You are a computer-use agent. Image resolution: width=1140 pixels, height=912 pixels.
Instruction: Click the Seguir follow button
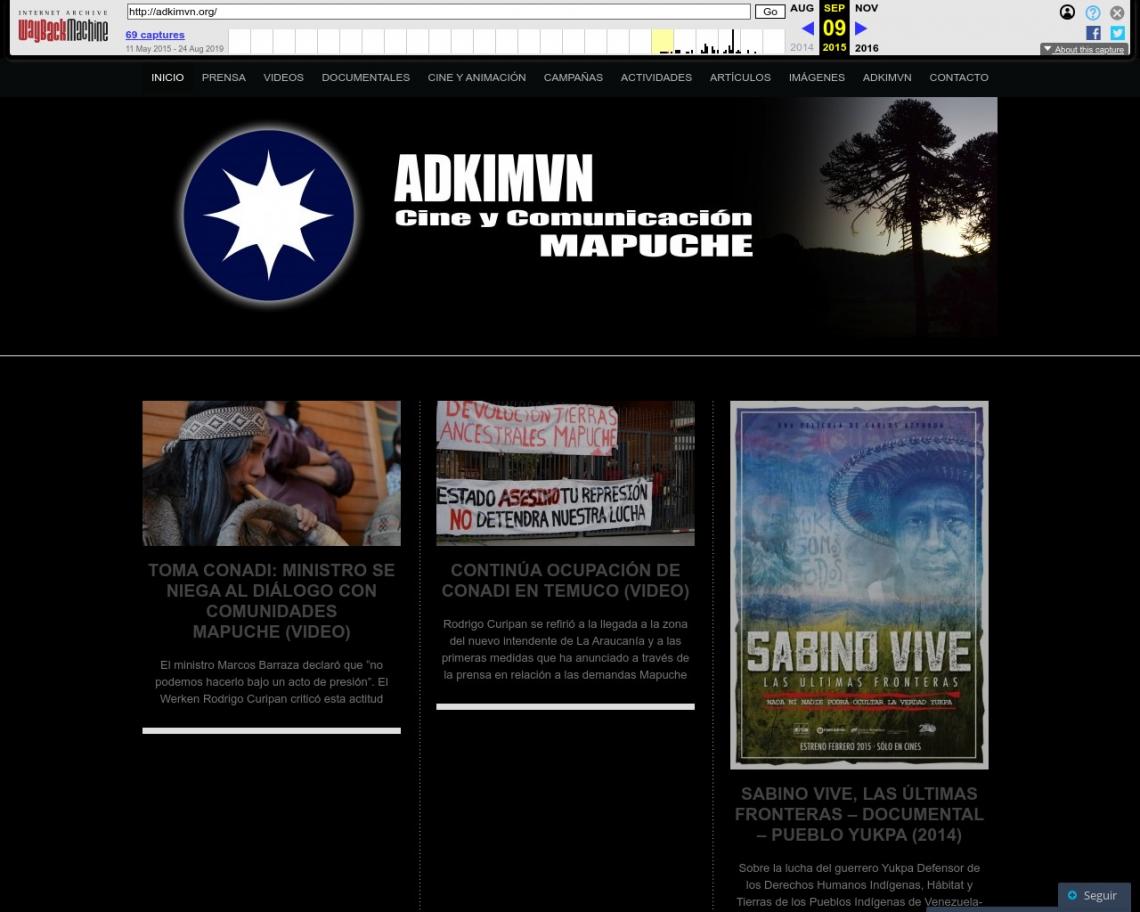(x=1093, y=895)
